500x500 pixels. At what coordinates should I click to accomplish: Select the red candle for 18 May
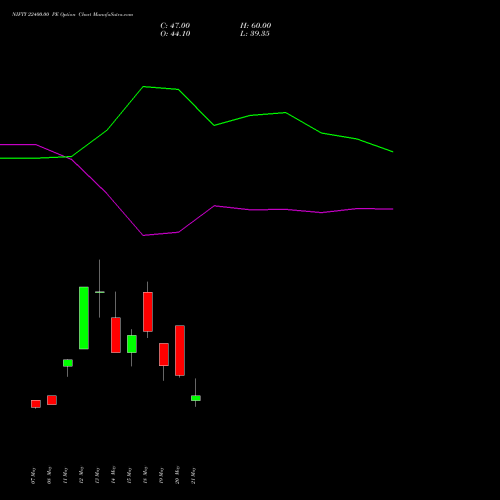148,312
